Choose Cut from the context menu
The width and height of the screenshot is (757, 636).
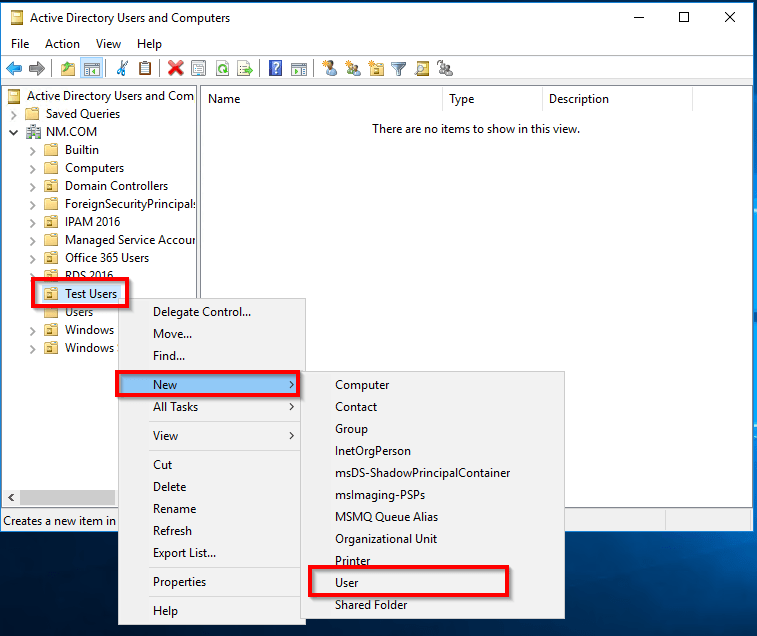[x=212, y=465]
